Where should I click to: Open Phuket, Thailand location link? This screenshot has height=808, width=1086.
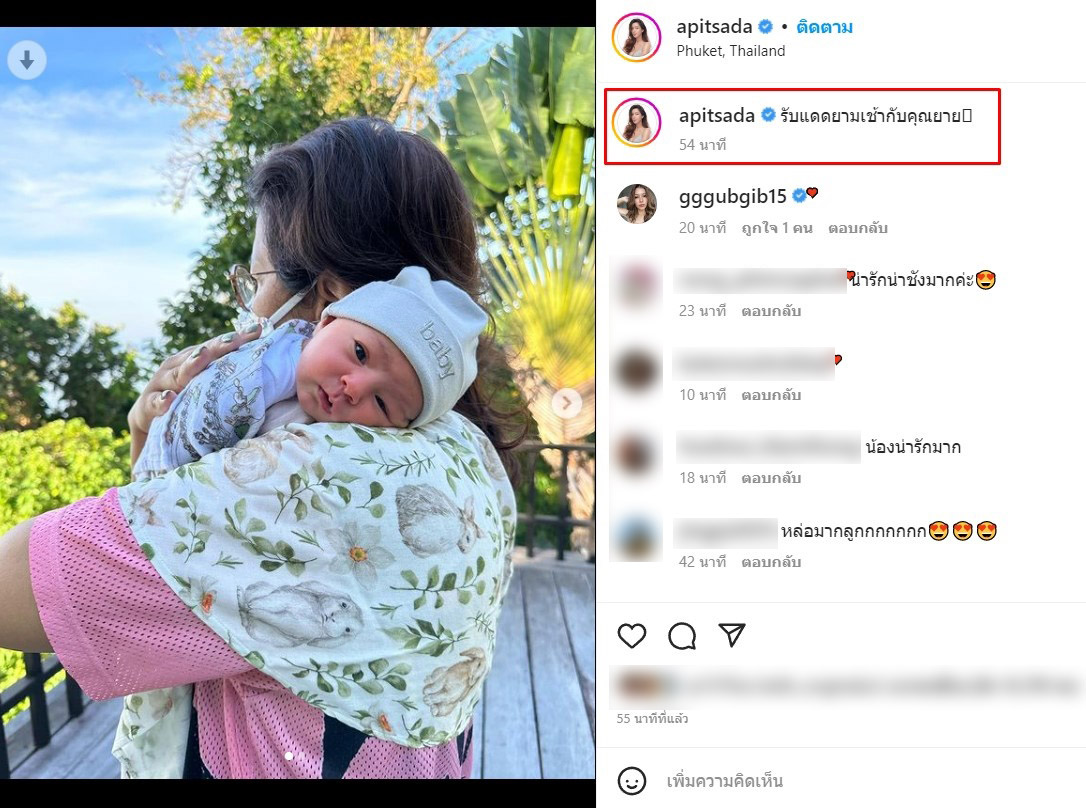tap(731, 51)
